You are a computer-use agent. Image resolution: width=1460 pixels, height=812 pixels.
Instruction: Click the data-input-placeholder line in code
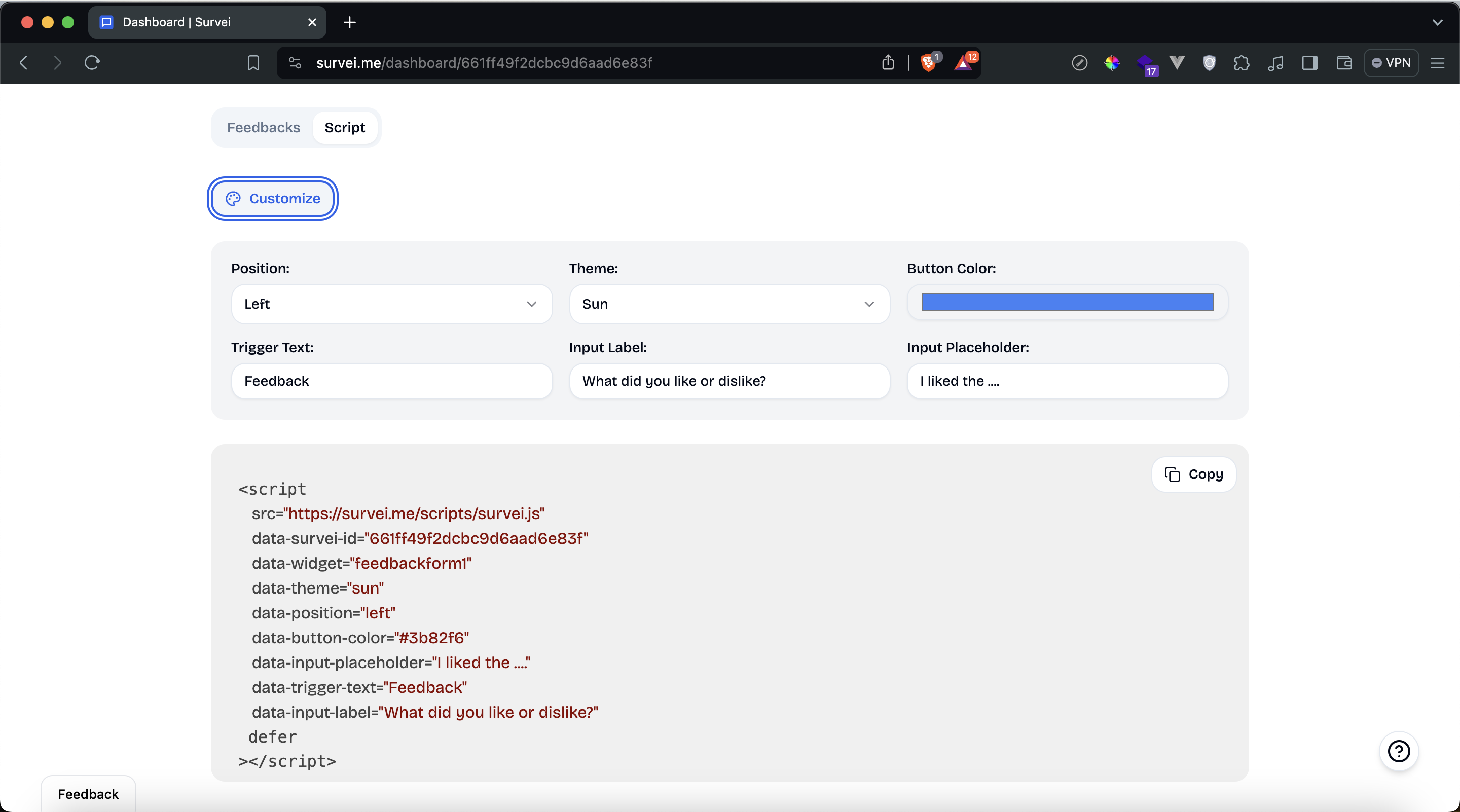coord(391,662)
